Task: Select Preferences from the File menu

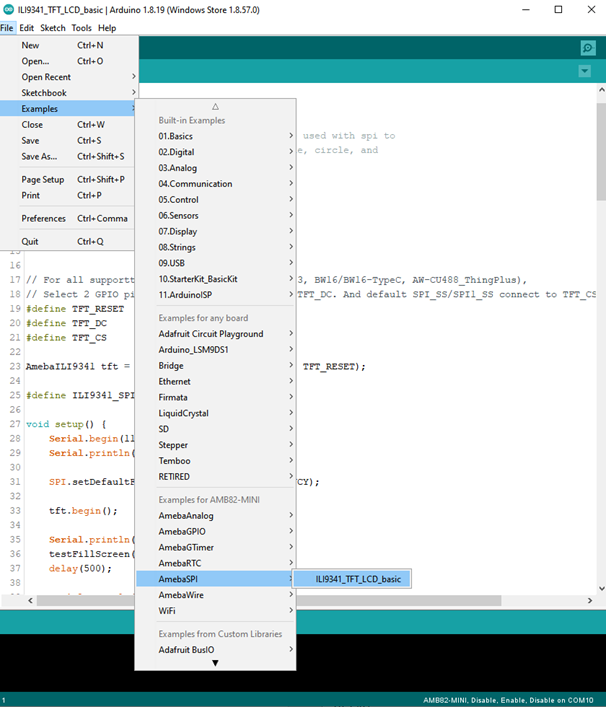Action: click(x=43, y=218)
